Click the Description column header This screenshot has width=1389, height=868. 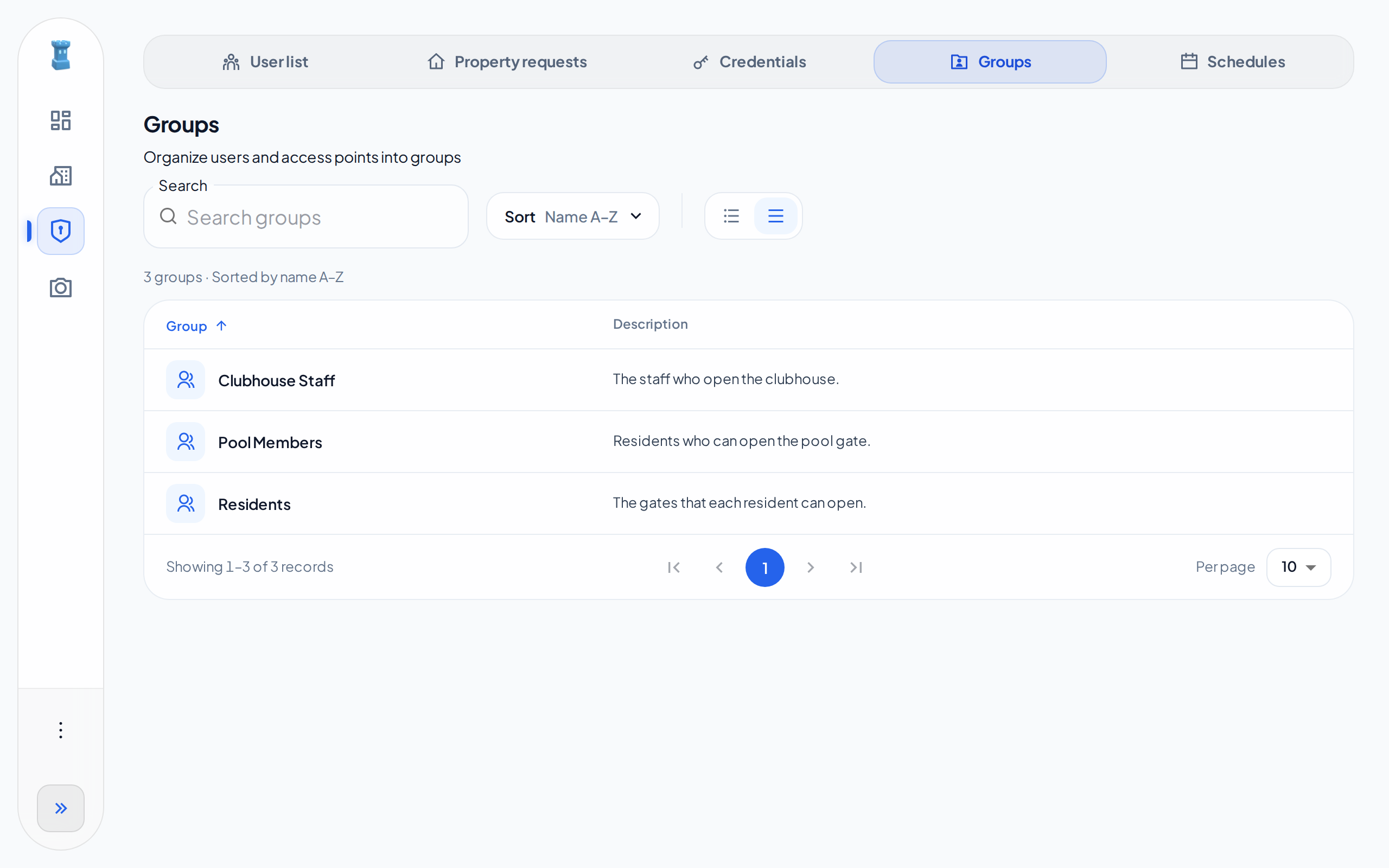click(651, 324)
